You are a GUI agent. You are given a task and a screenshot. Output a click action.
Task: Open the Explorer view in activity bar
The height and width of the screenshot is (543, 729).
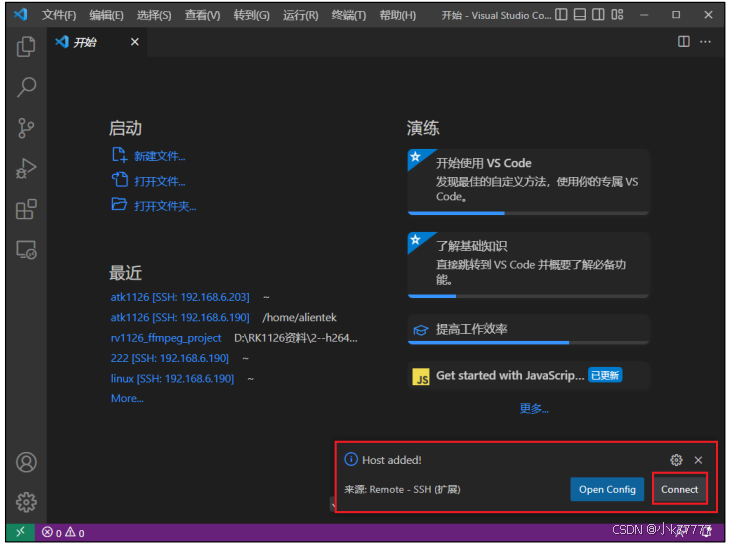pyautogui.click(x=26, y=46)
